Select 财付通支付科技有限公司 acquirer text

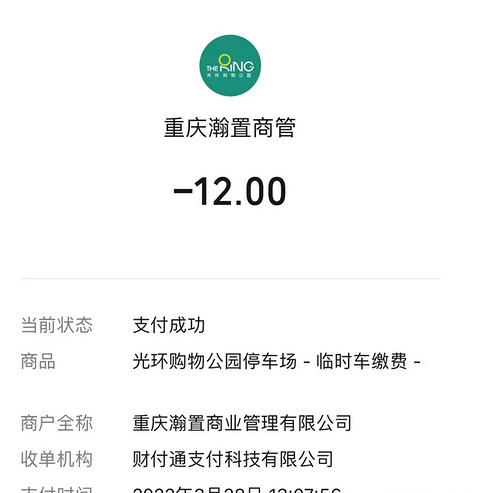233,459
